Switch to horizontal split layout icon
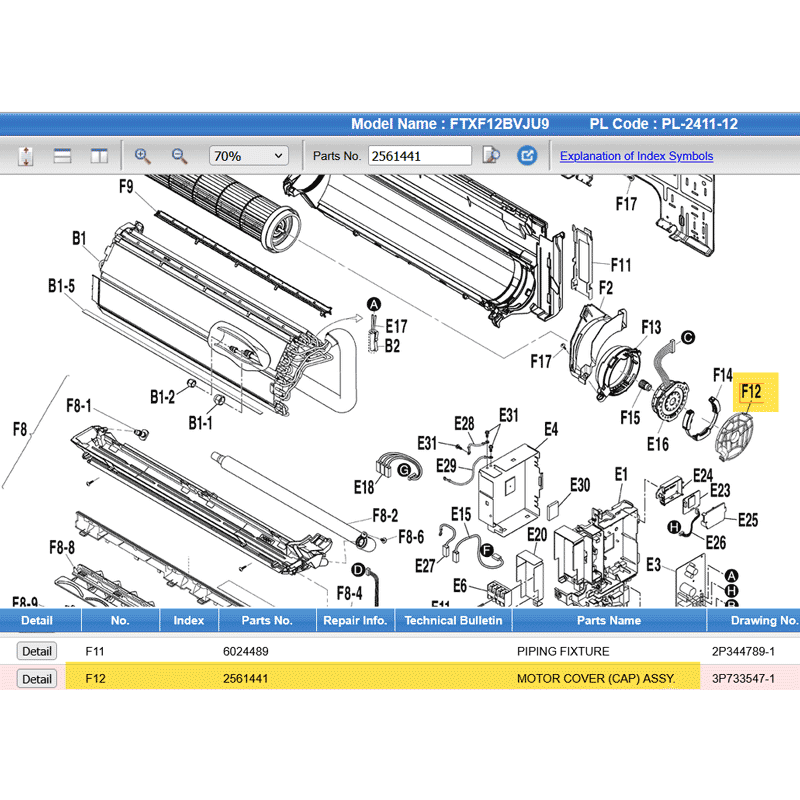 pos(62,156)
